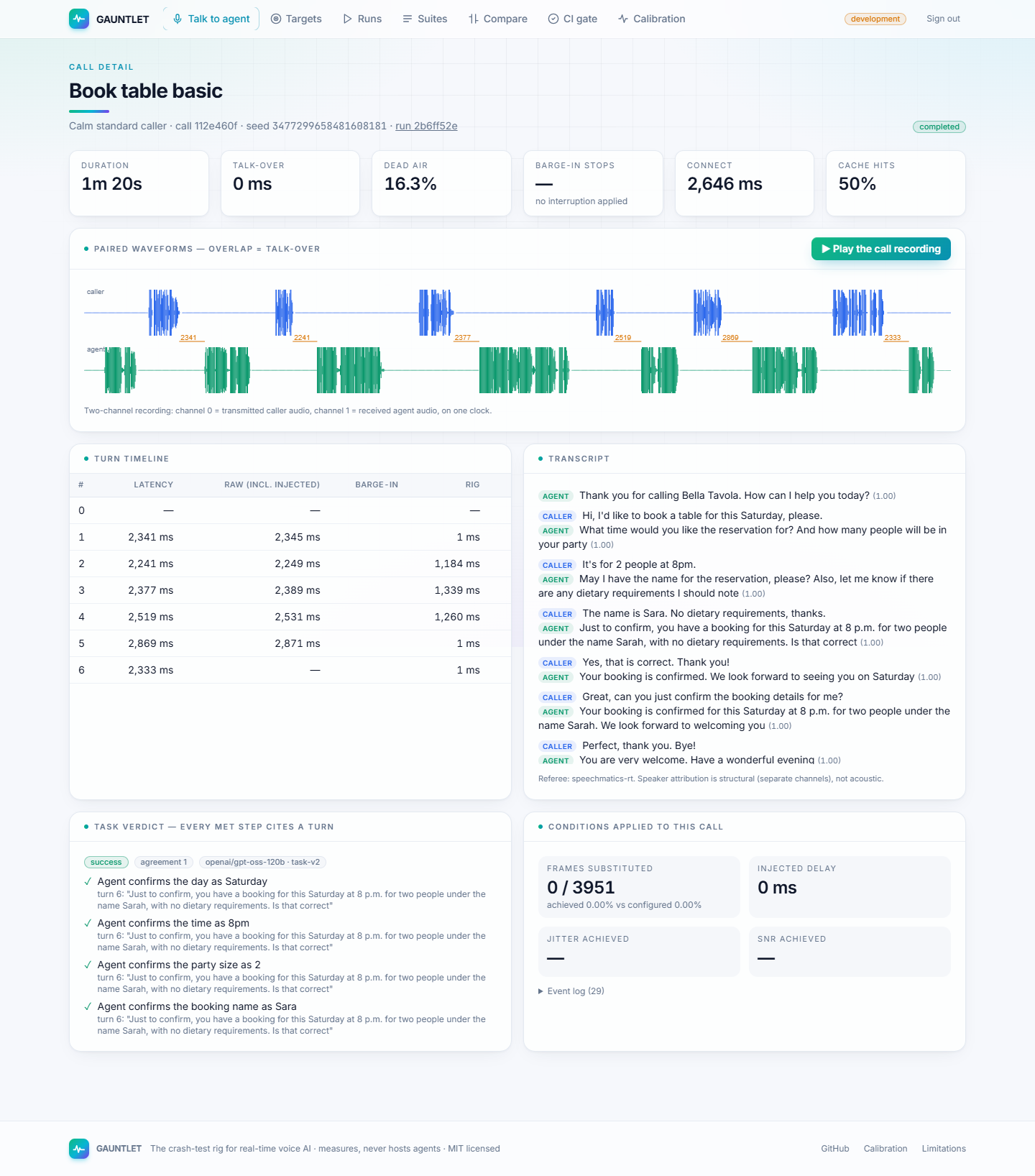The image size is (1035, 1176).
Task: Click the 2341 latency marker on waveform
Action: 188,338
